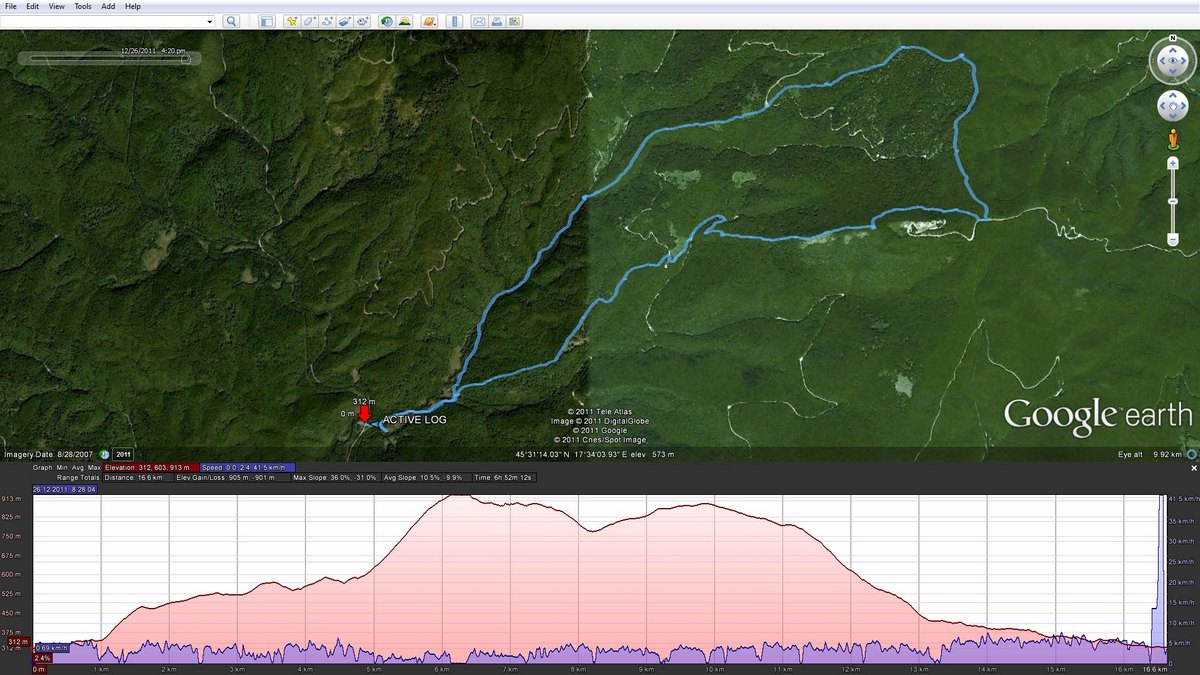1200x675 pixels.
Task: Click the status bar streaming indicator circle
Action: (x=1192, y=455)
